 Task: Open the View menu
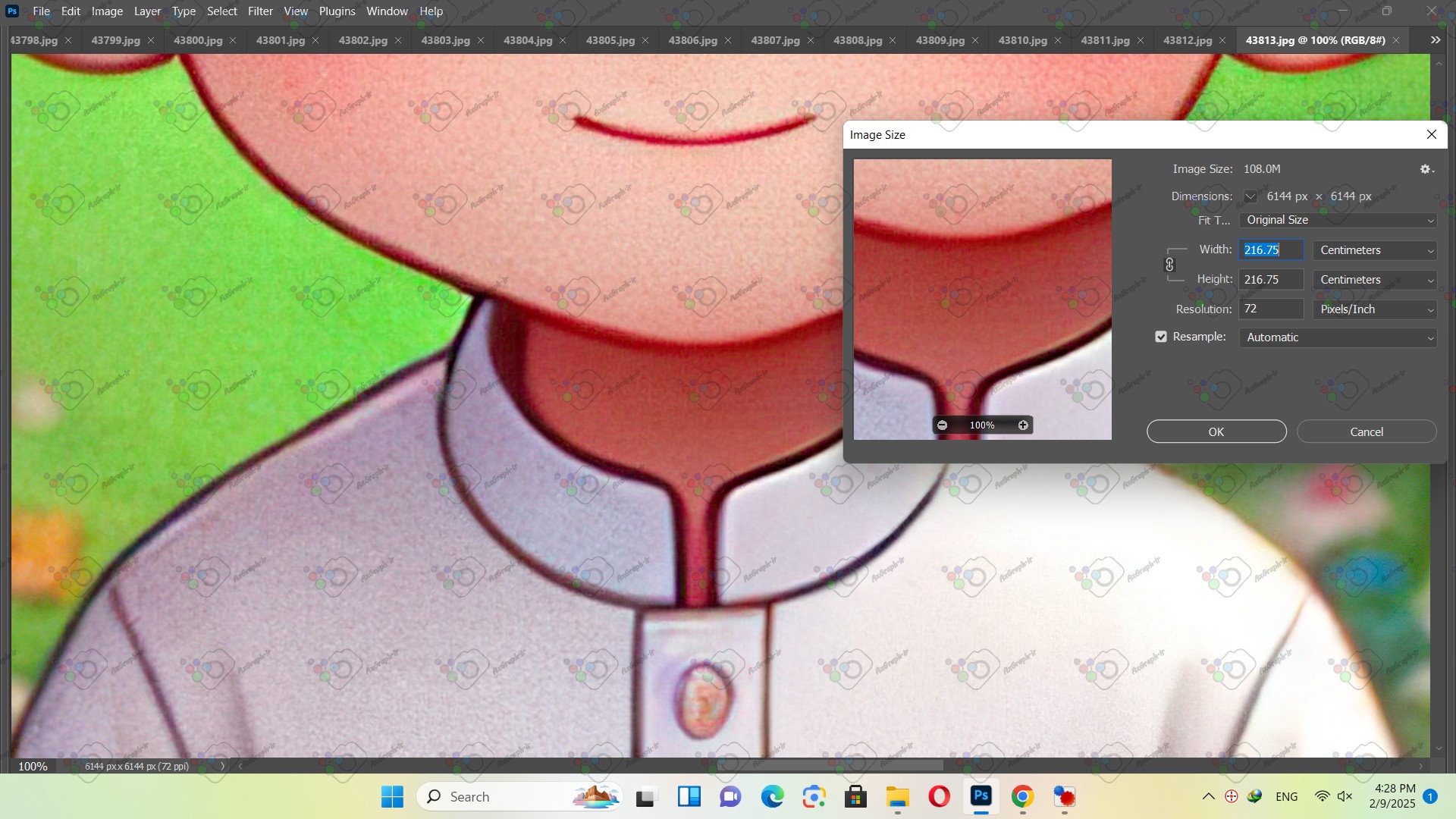(x=296, y=11)
